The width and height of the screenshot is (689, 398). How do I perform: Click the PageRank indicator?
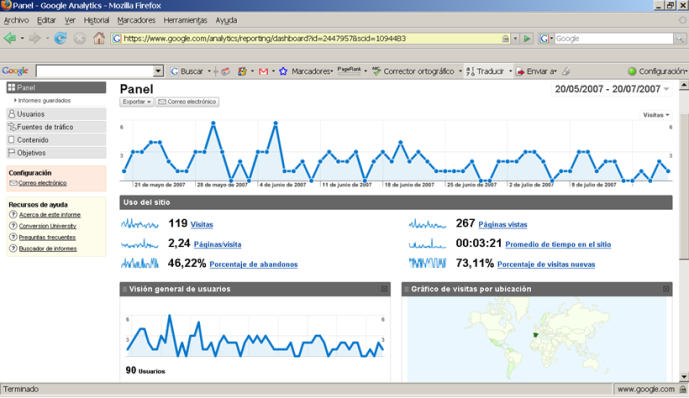[x=349, y=71]
